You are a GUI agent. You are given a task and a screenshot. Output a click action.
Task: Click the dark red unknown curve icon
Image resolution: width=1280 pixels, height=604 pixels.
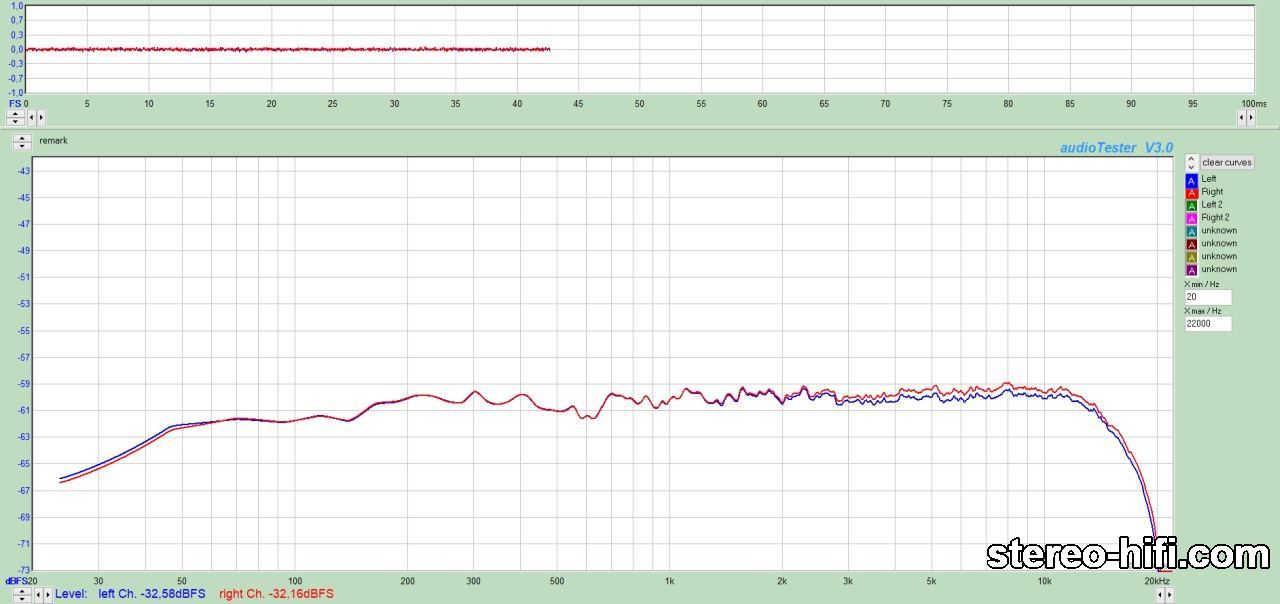point(1191,244)
